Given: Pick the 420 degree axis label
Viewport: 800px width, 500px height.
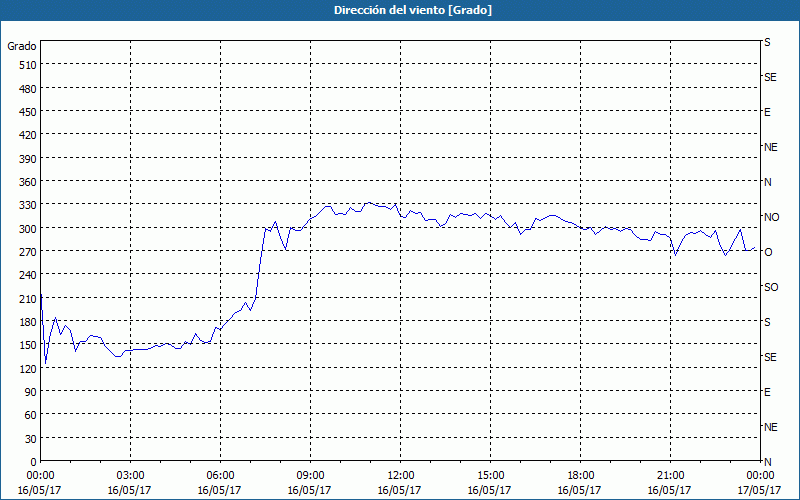Looking at the screenshot, I should coord(28,136).
